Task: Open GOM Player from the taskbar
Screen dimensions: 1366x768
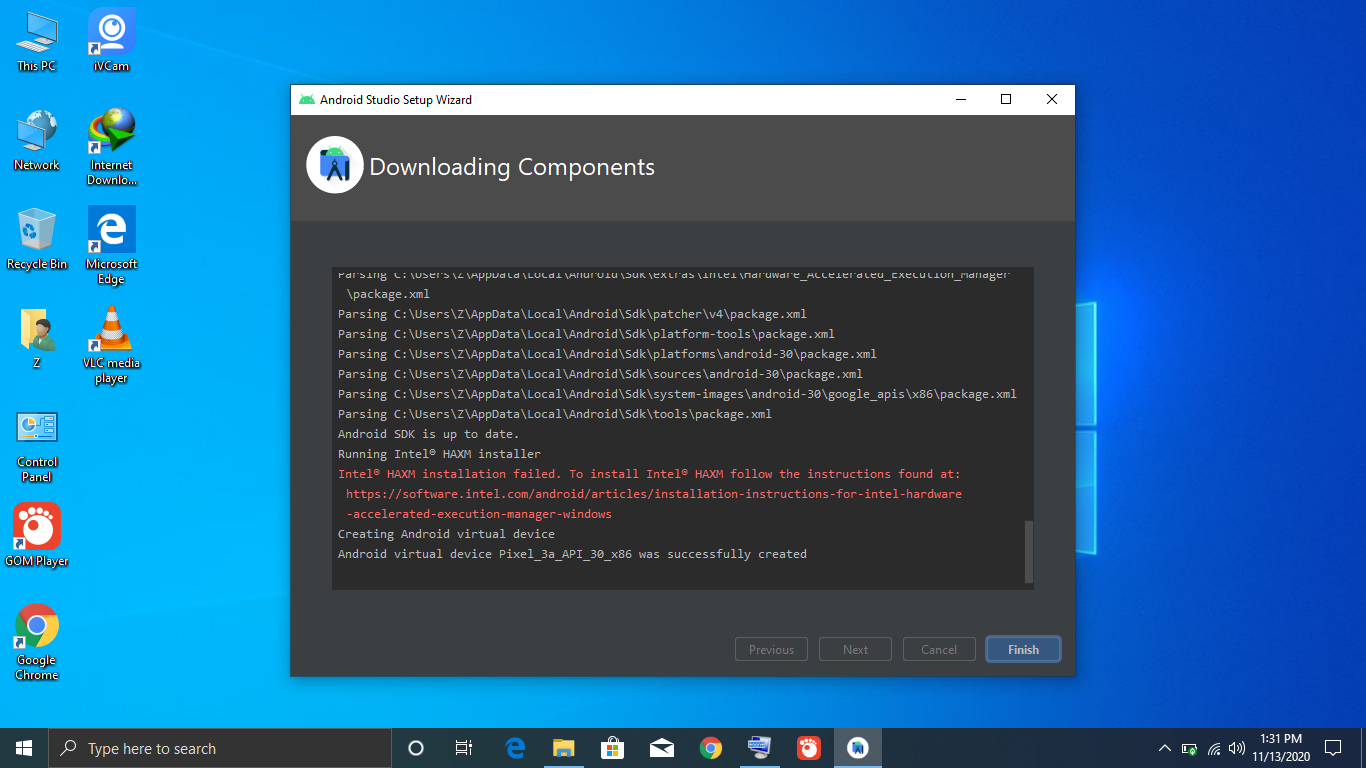Action: coord(809,748)
